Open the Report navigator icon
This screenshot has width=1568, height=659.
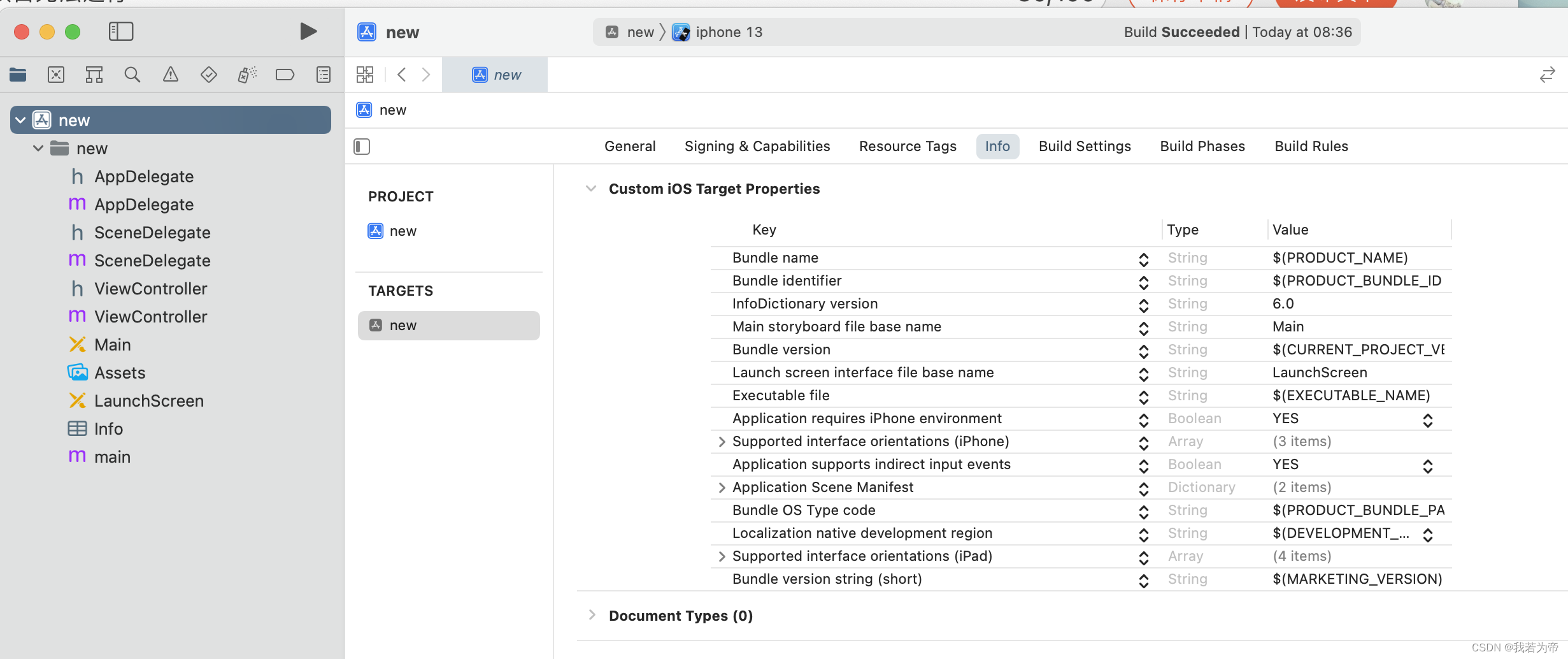(324, 75)
